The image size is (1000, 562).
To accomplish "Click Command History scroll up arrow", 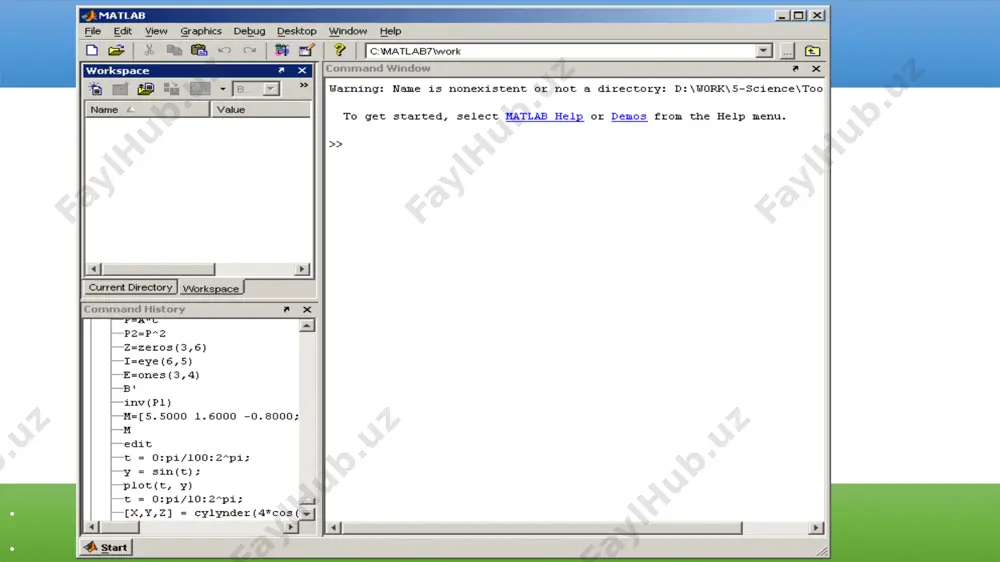I will pos(307,326).
